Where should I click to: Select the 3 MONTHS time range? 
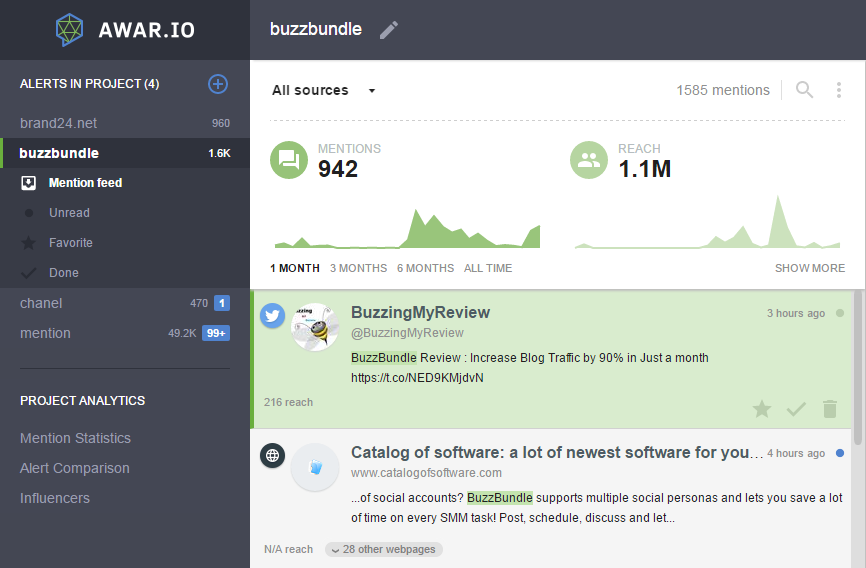point(358,268)
